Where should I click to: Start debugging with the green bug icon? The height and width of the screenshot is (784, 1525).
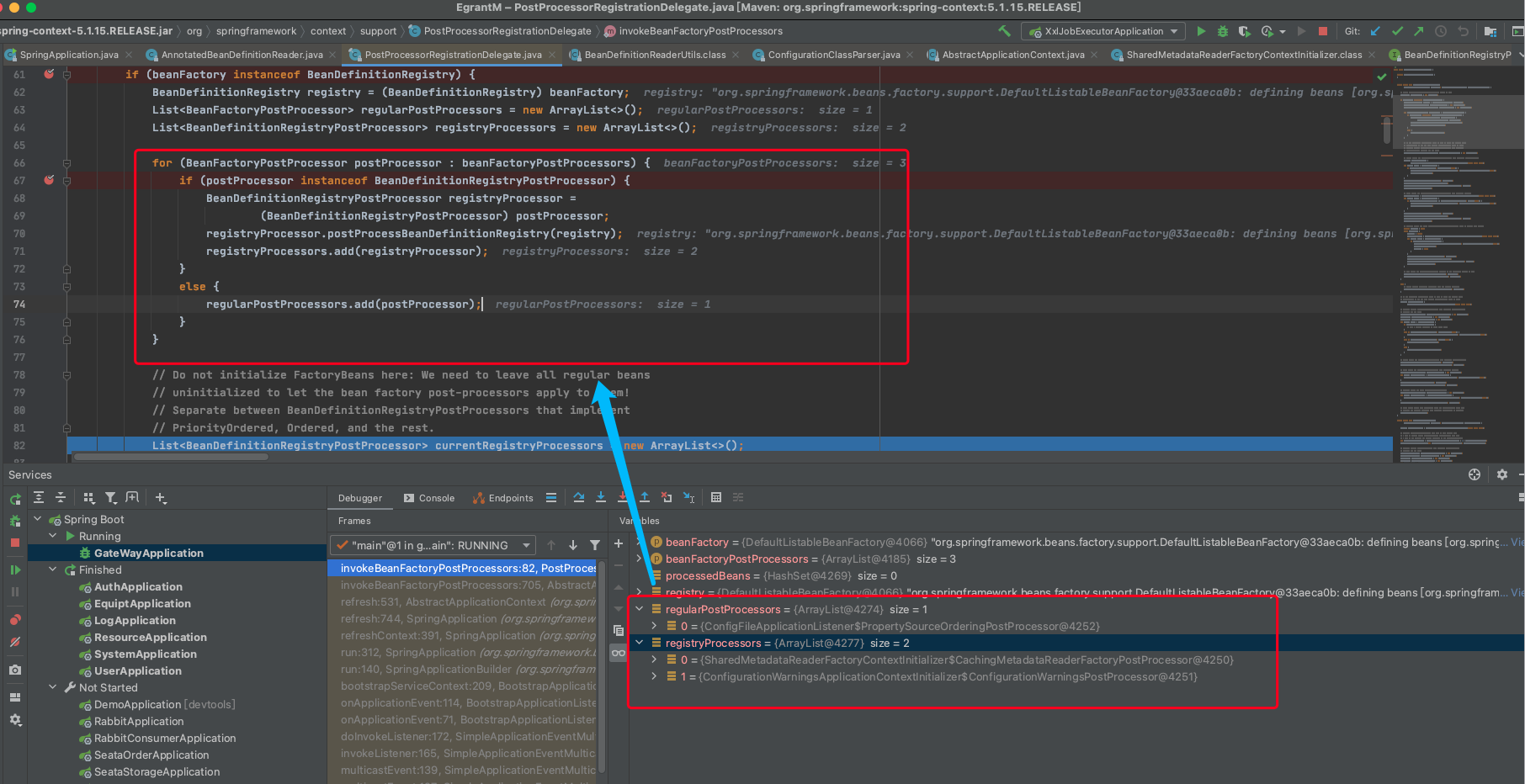1223,31
